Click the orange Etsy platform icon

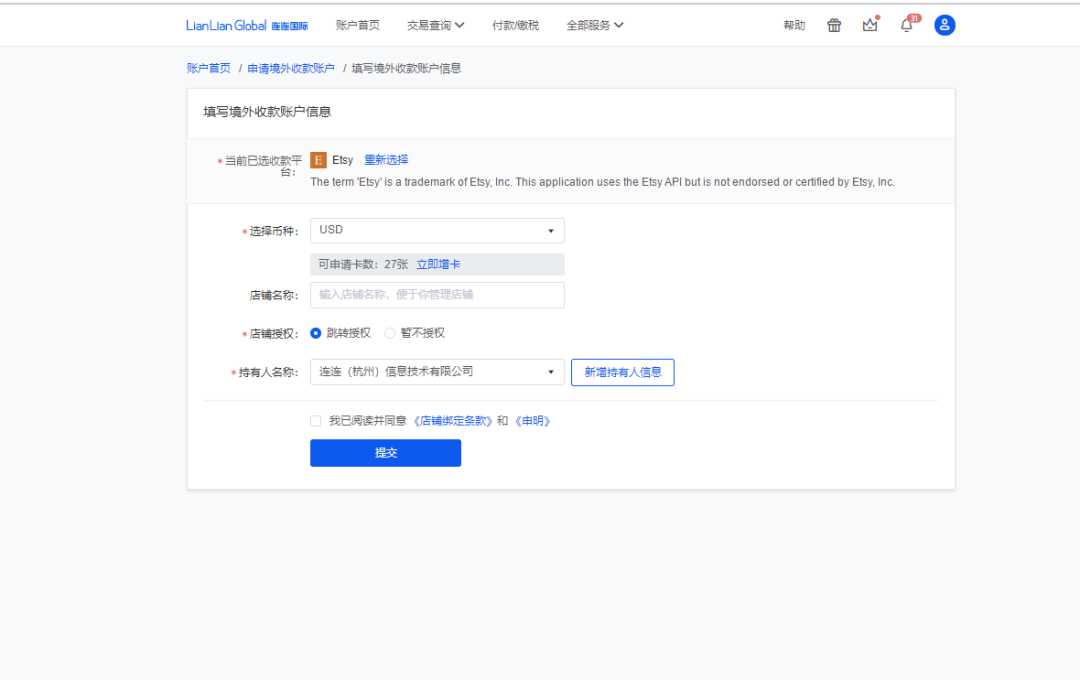(x=317, y=159)
